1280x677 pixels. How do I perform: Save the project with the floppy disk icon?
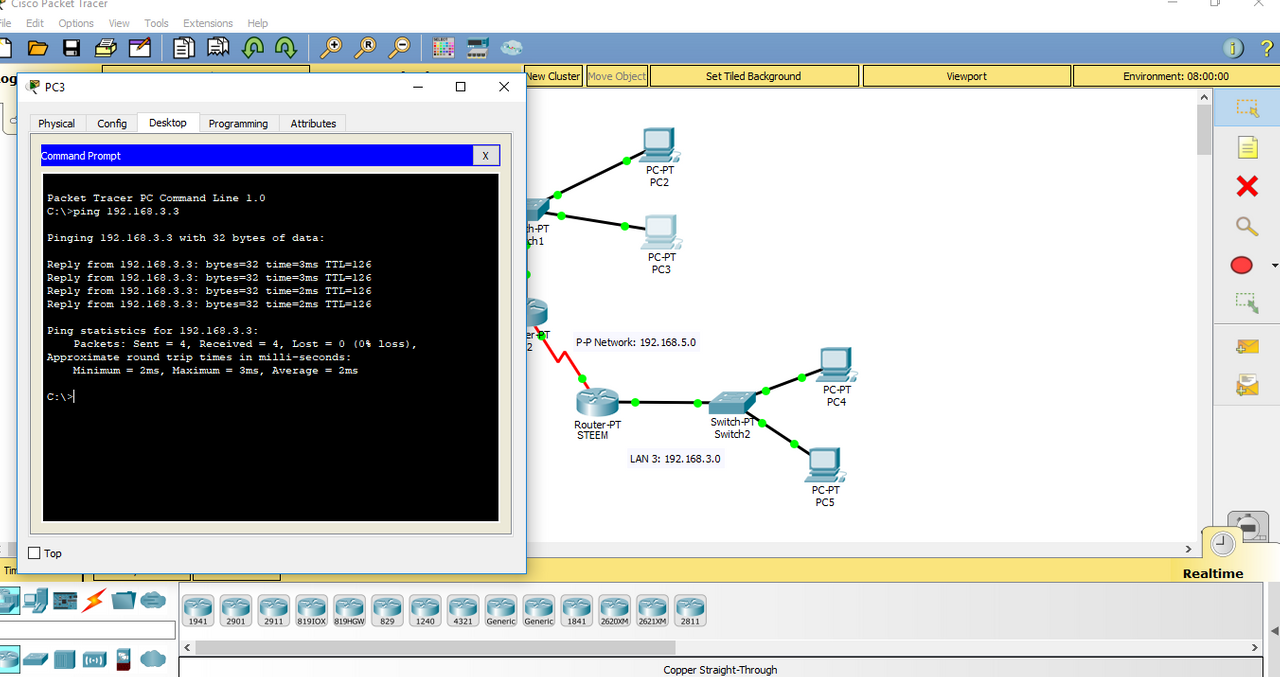pos(71,47)
